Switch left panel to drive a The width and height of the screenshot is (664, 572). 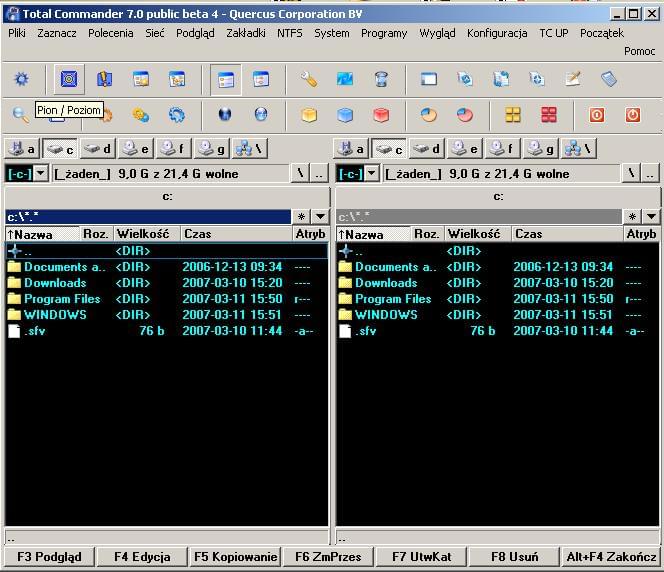point(22,149)
